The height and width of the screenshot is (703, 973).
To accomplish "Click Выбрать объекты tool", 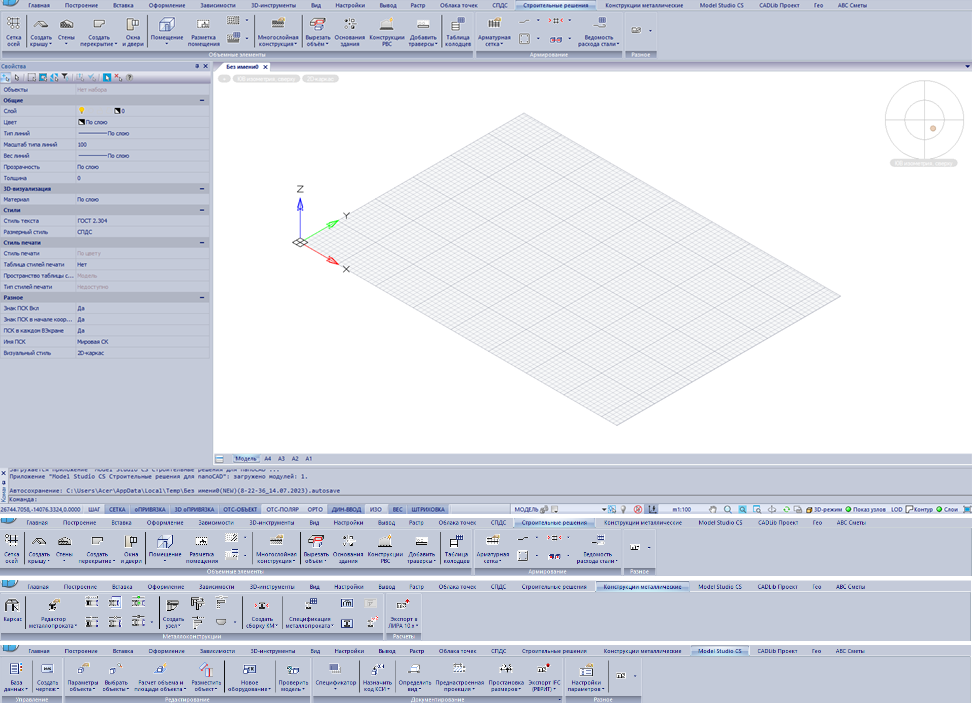I will (x=115, y=676).
